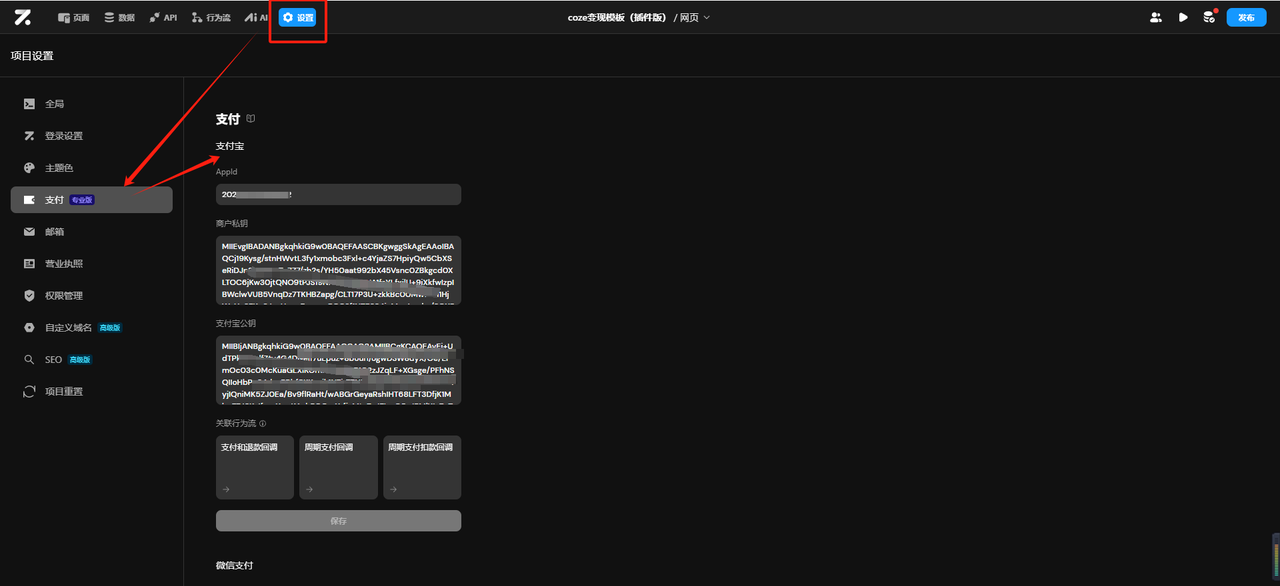1280x586 pixels.
Task: Open the API tab in top bar
Action: 163,17
